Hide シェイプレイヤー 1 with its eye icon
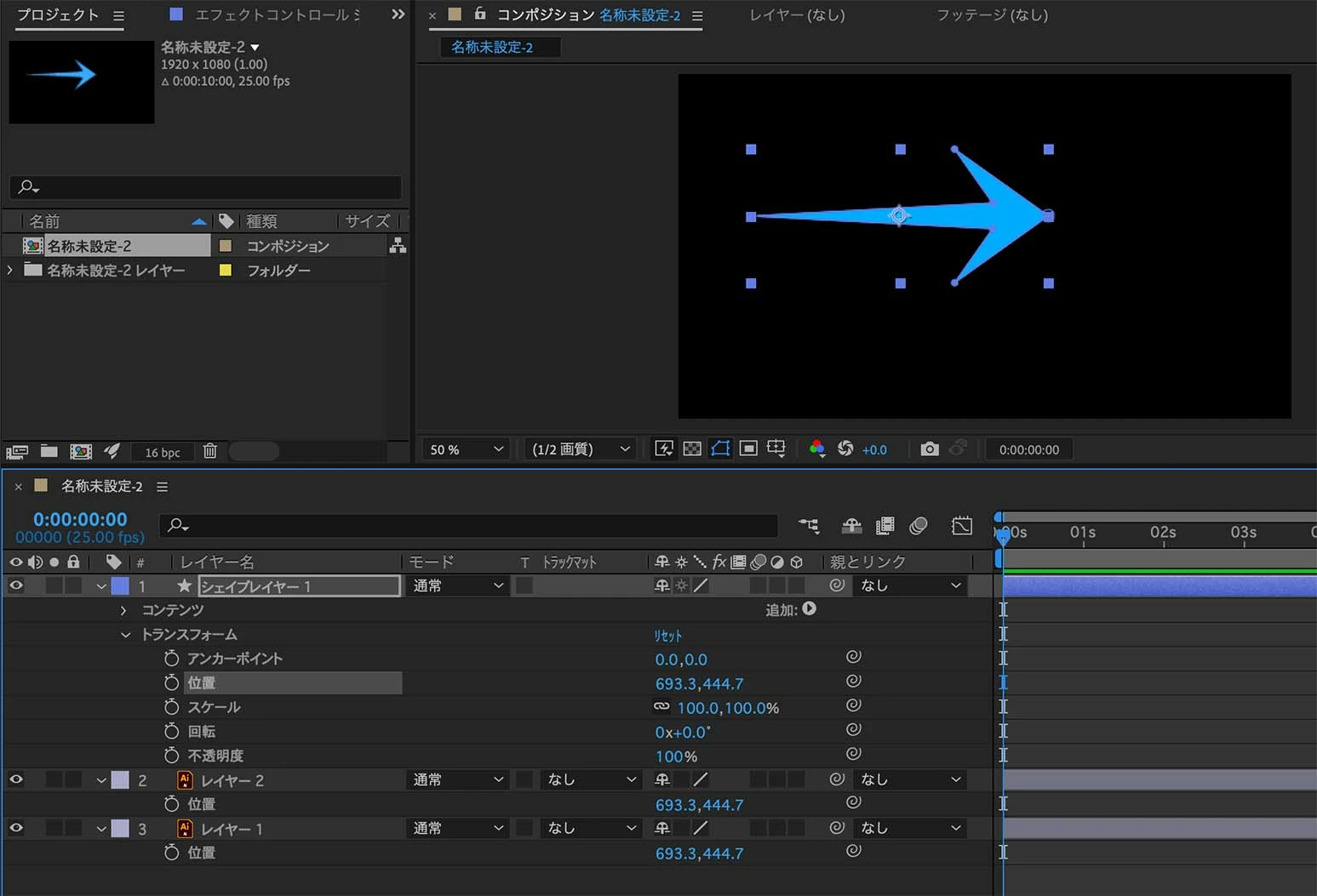Viewport: 1317px width, 896px height. (16, 585)
